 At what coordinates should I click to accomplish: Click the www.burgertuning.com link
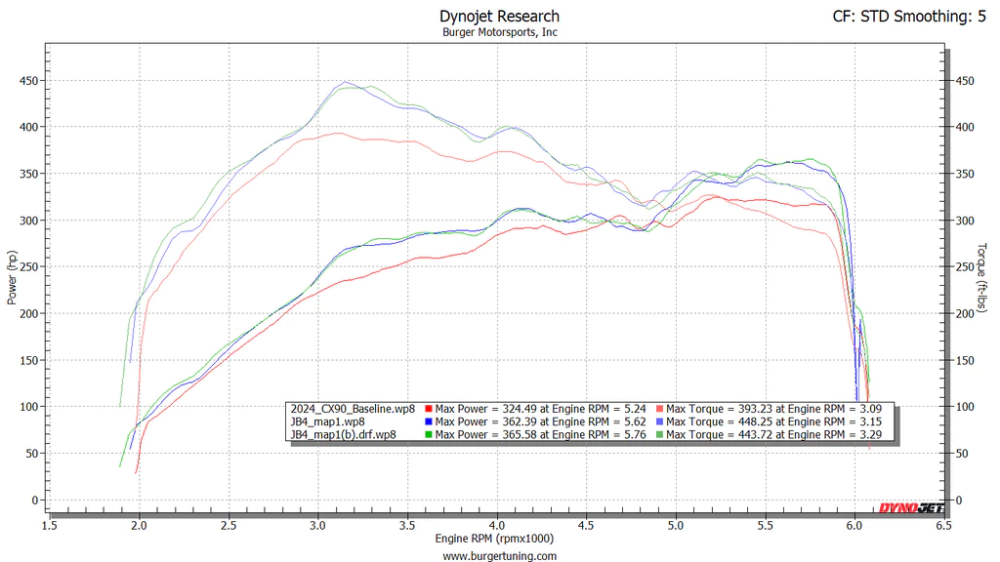499,556
